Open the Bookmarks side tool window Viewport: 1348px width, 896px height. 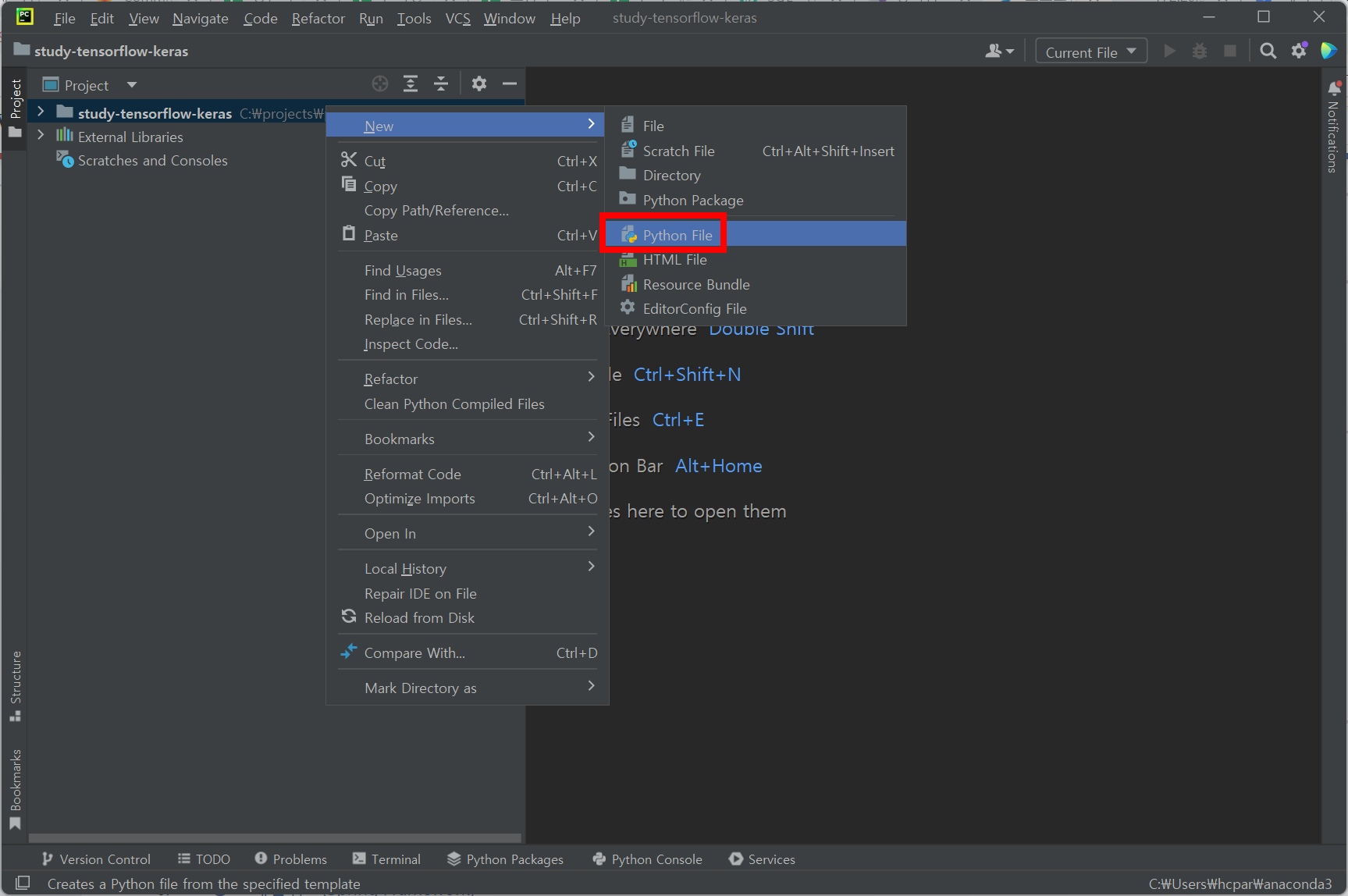15,790
